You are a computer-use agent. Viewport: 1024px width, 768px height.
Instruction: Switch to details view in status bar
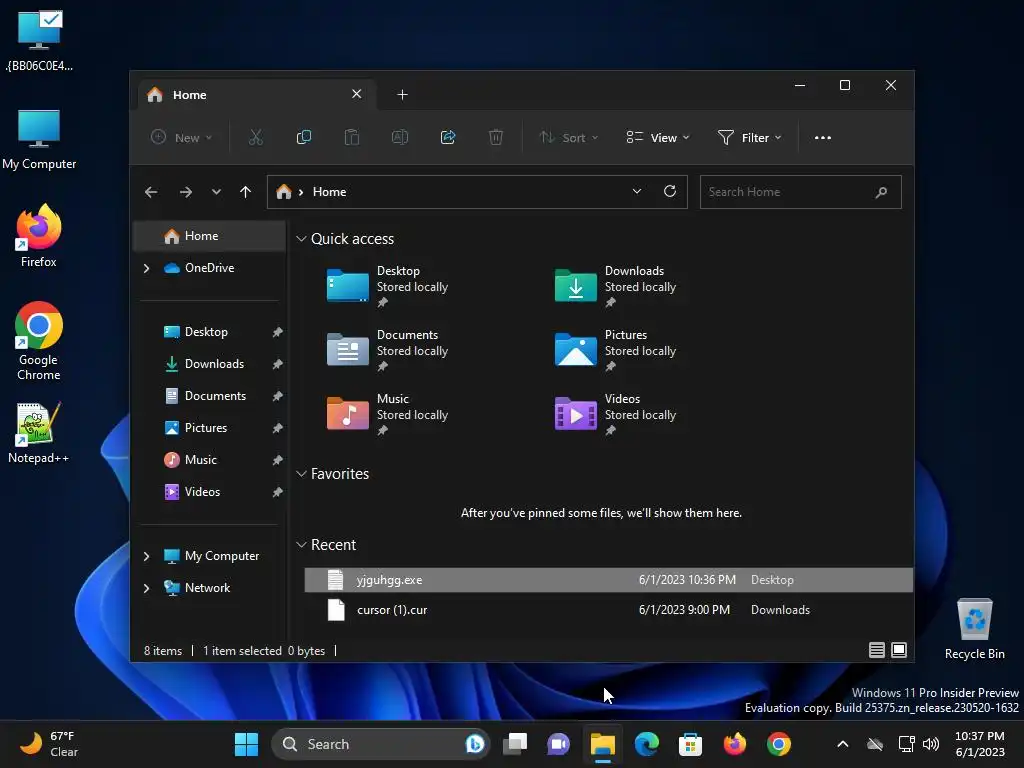(876, 650)
